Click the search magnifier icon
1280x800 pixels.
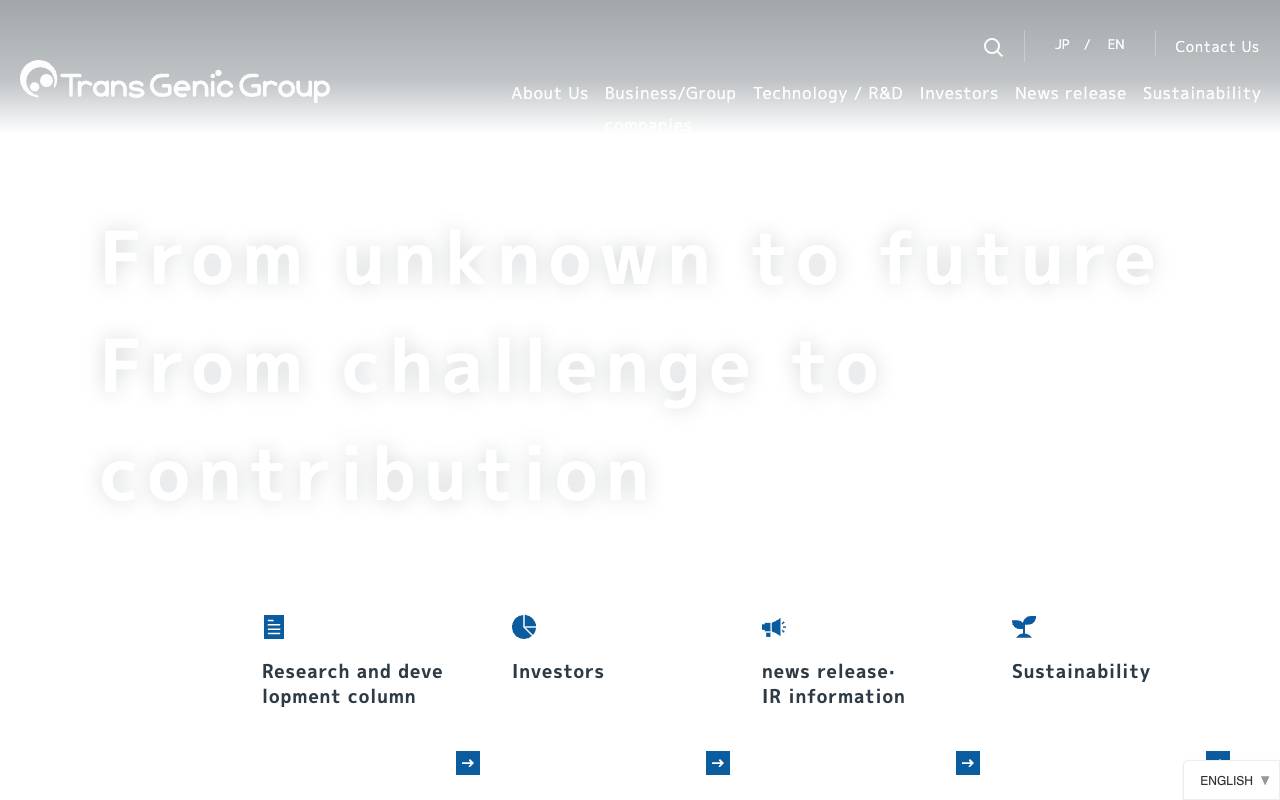993,47
